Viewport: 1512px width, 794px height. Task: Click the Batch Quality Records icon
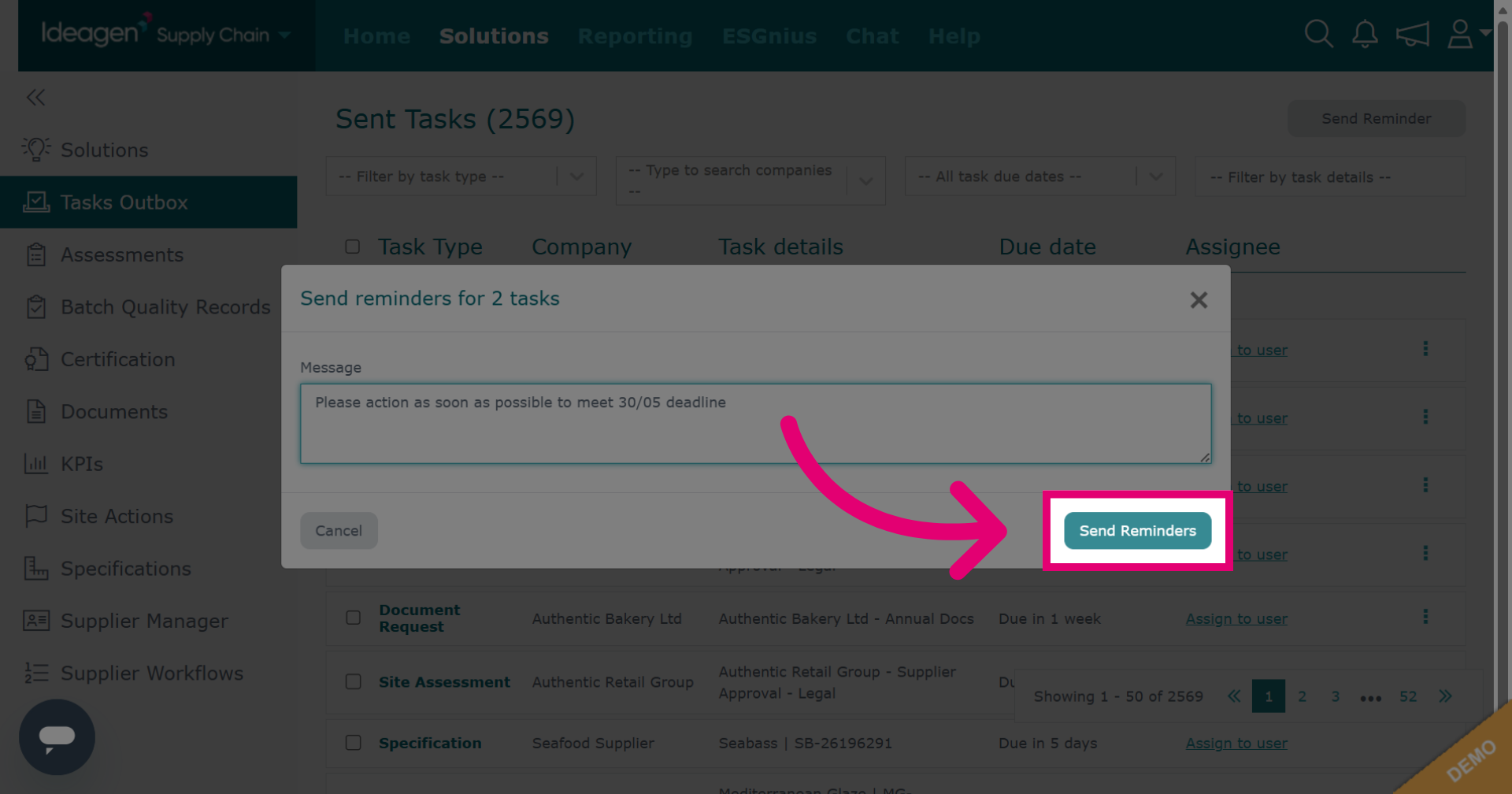(35, 307)
